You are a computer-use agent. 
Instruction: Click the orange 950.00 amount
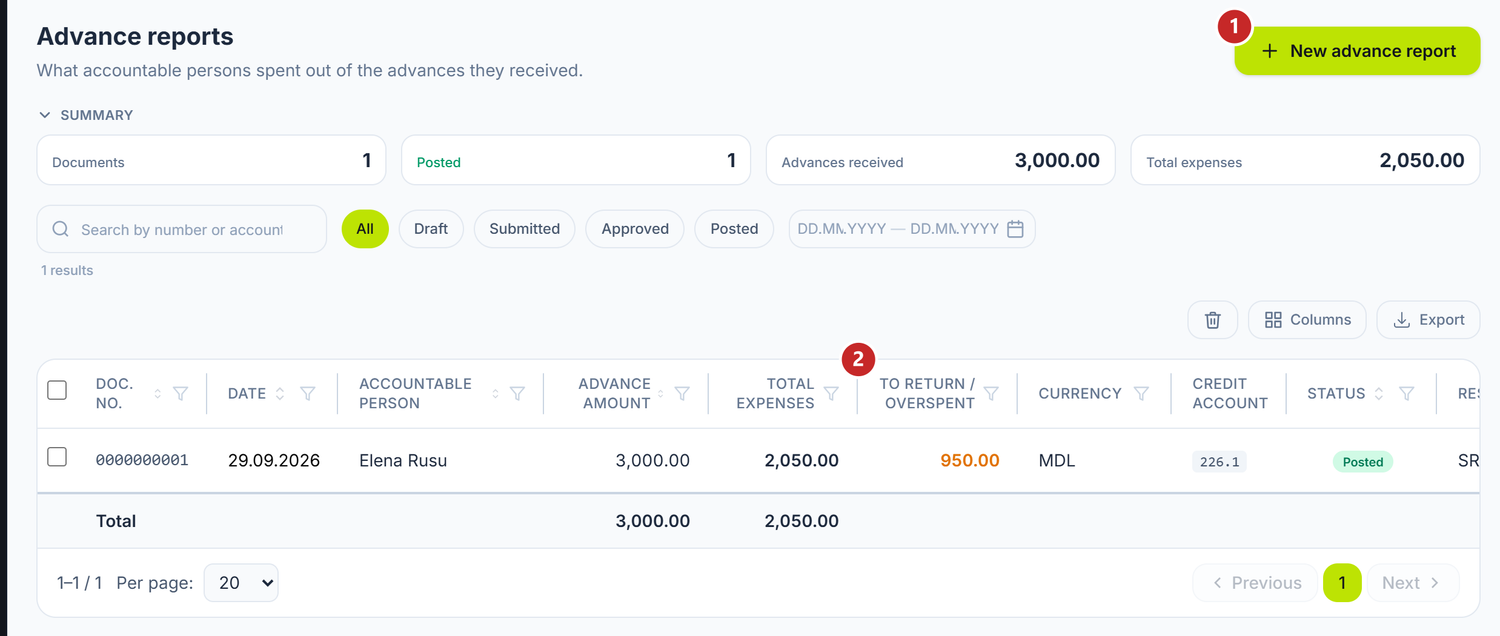point(970,461)
